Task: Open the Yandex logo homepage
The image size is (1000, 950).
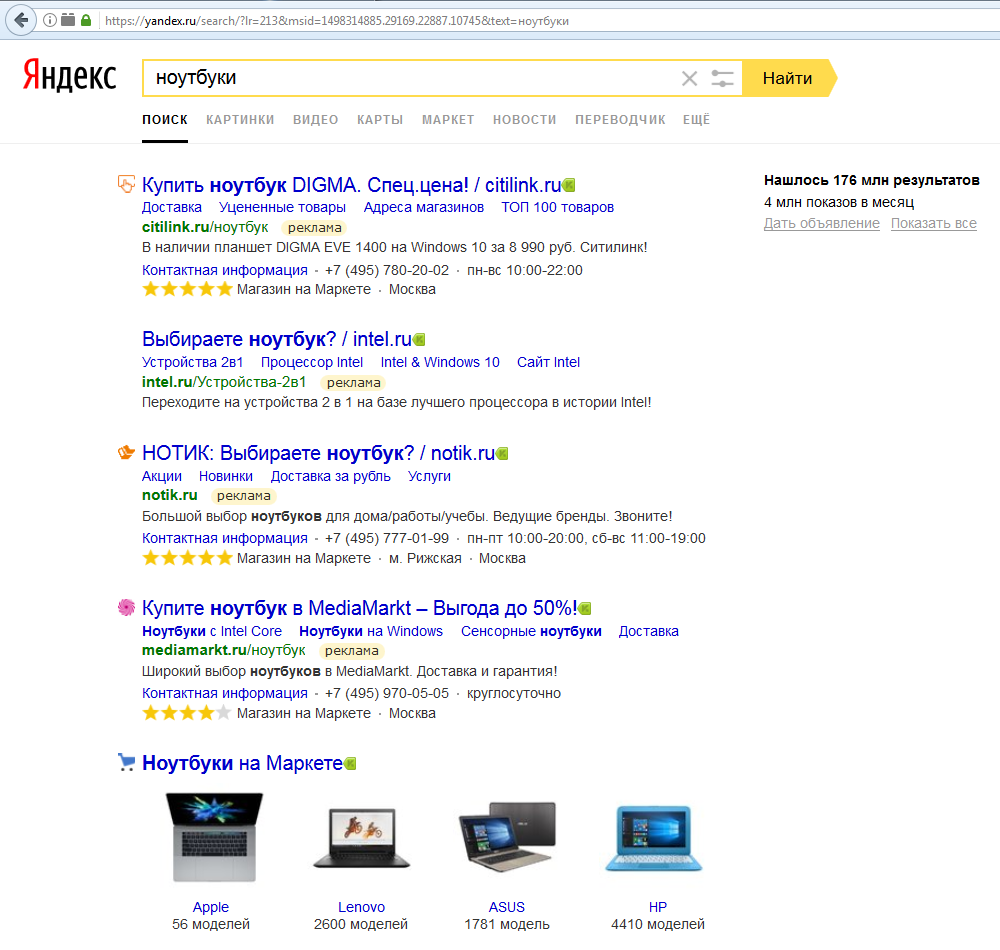Action: 70,76
